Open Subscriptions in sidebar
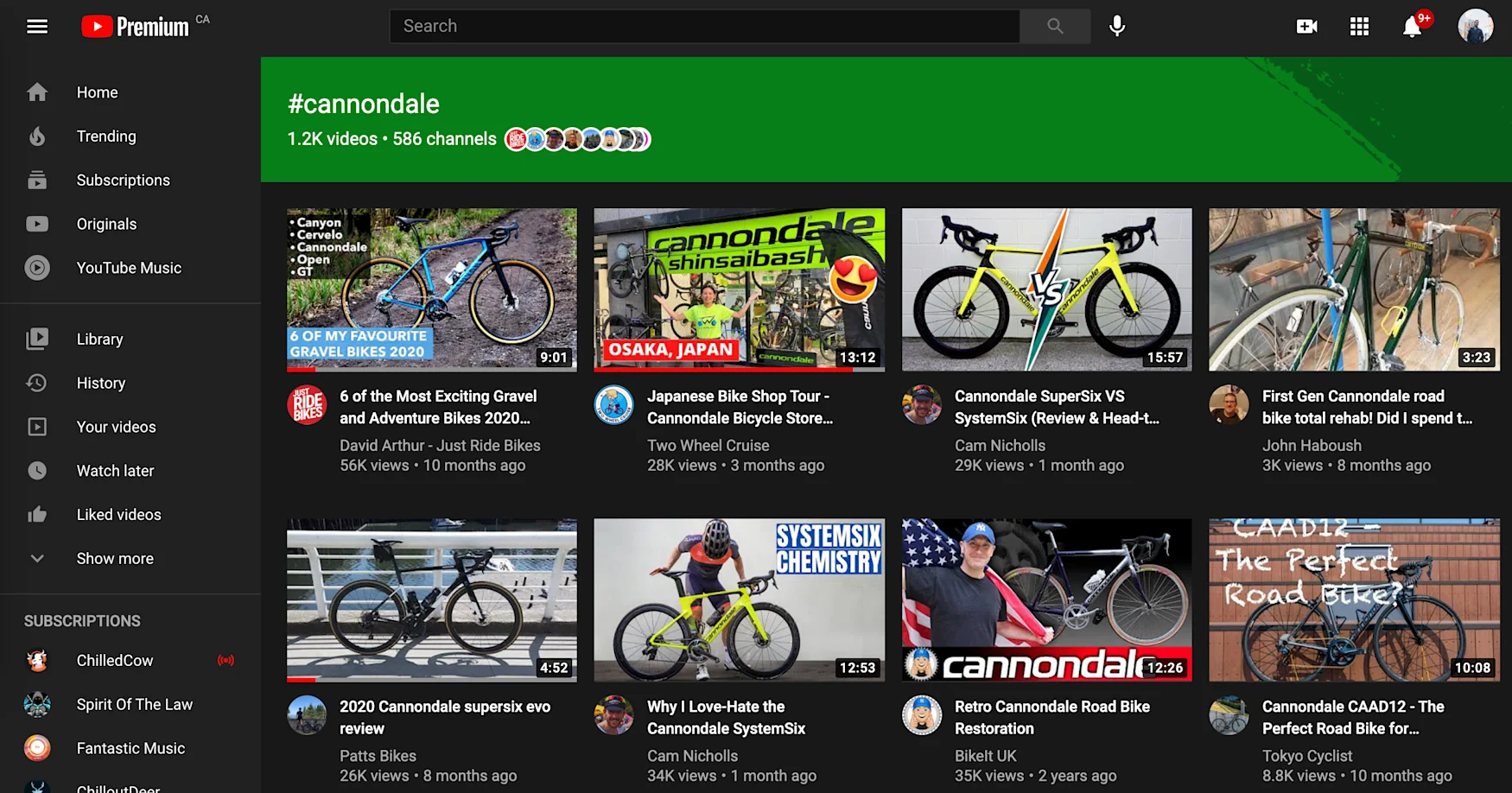Image resolution: width=1512 pixels, height=793 pixels. (x=123, y=181)
